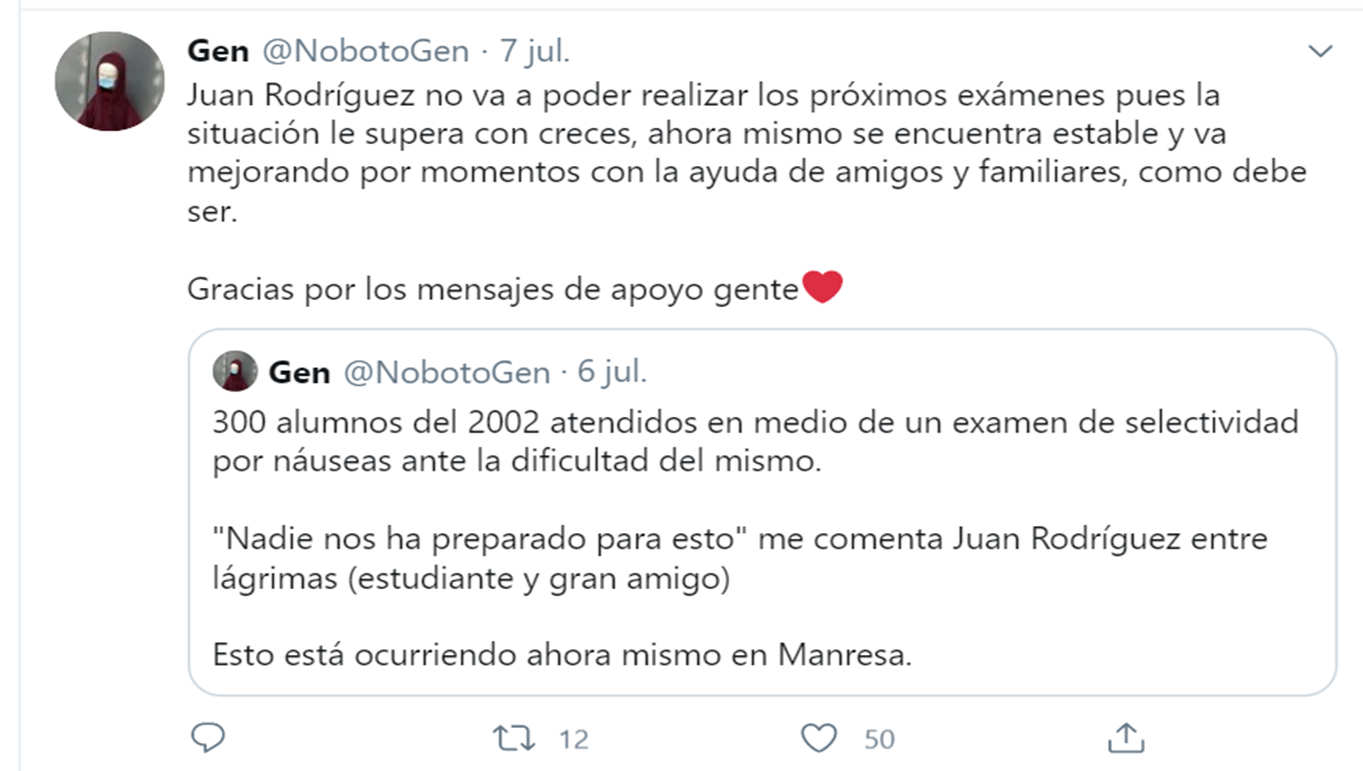
Task: Open the 6 jul. quoted tweet date
Action: click(612, 373)
